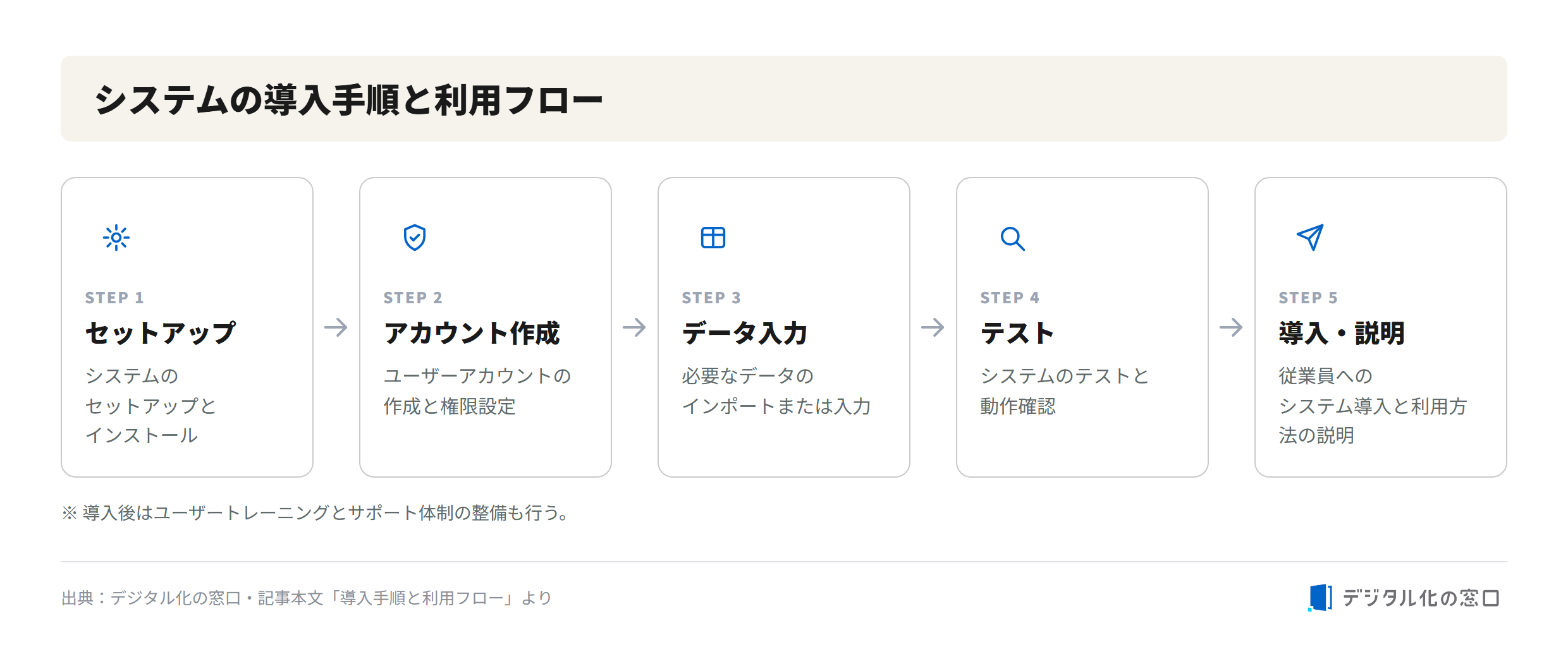Click the システムの導入手順と利用フロー title

tap(348, 100)
